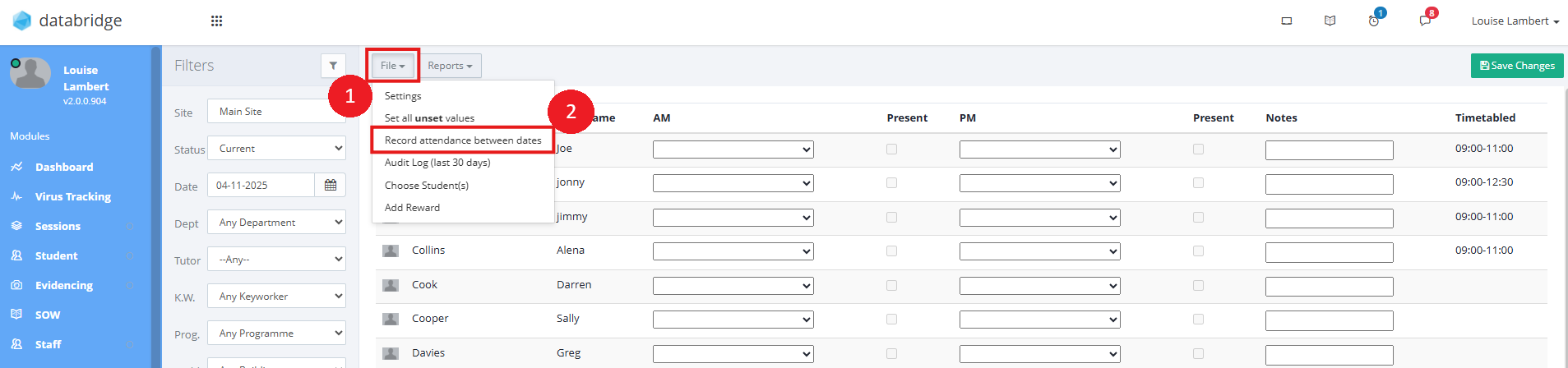Image resolution: width=1568 pixels, height=368 pixels.
Task: Click the Notes field for Greg Davies
Action: coord(1329,354)
